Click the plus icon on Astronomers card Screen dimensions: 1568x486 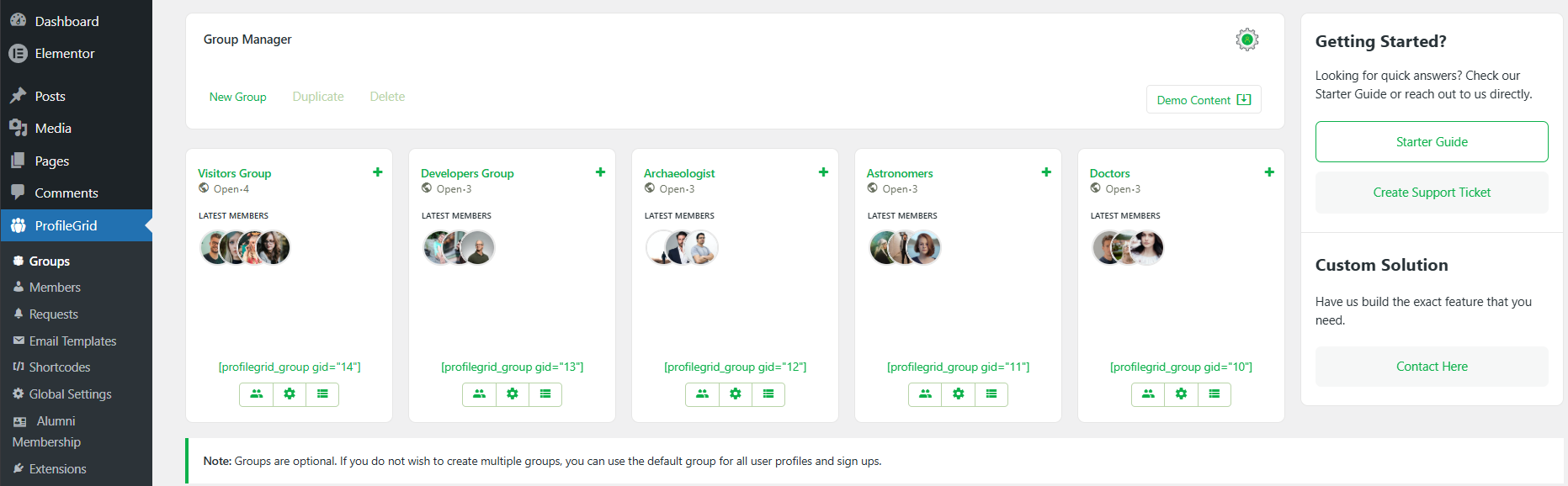tap(1046, 172)
